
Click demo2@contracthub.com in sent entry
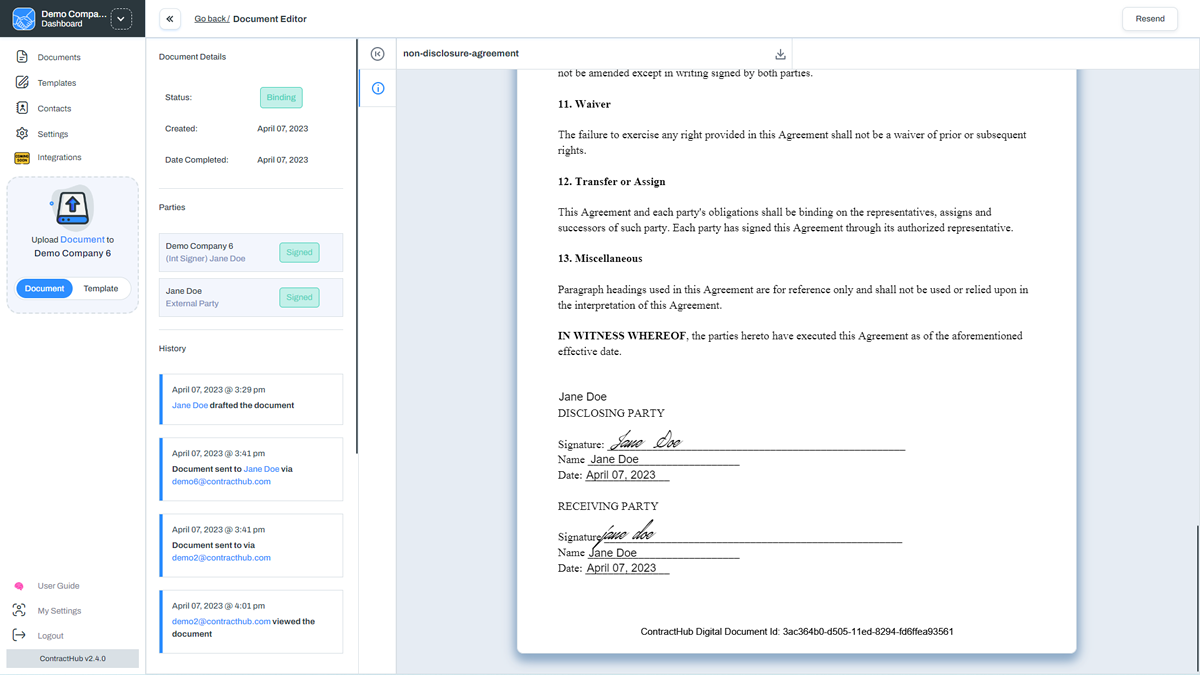[x=221, y=558]
